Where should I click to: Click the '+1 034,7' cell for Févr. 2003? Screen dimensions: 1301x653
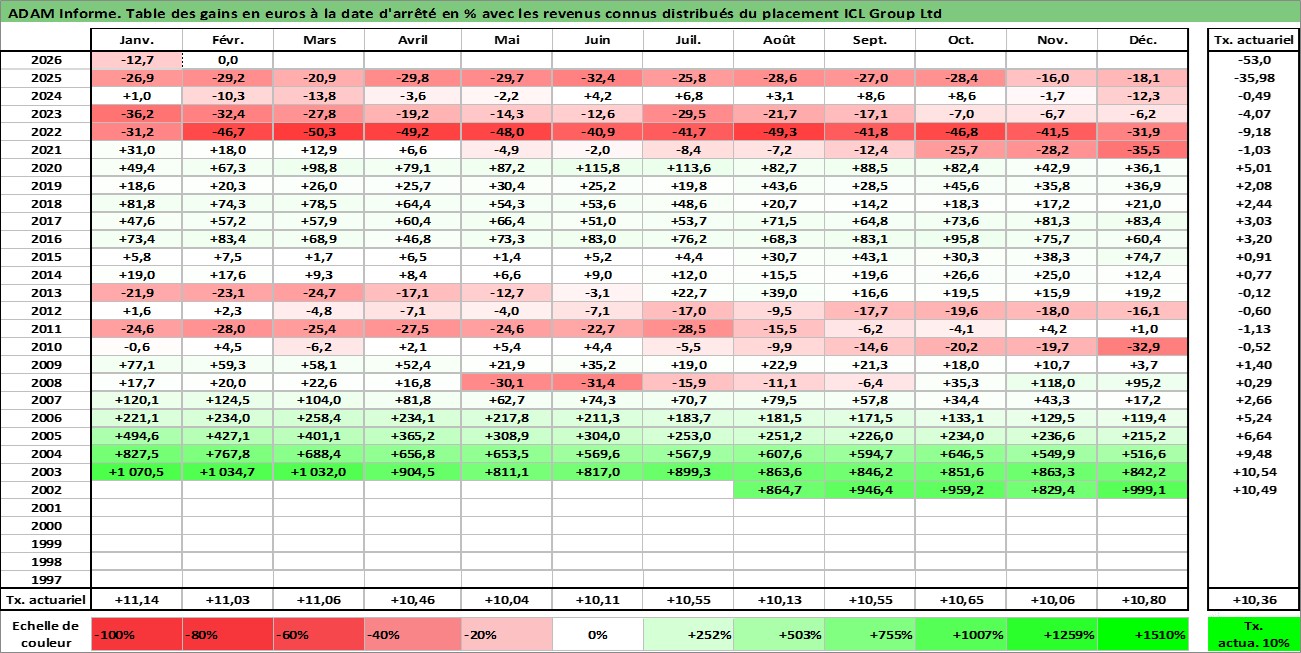click(228, 472)
